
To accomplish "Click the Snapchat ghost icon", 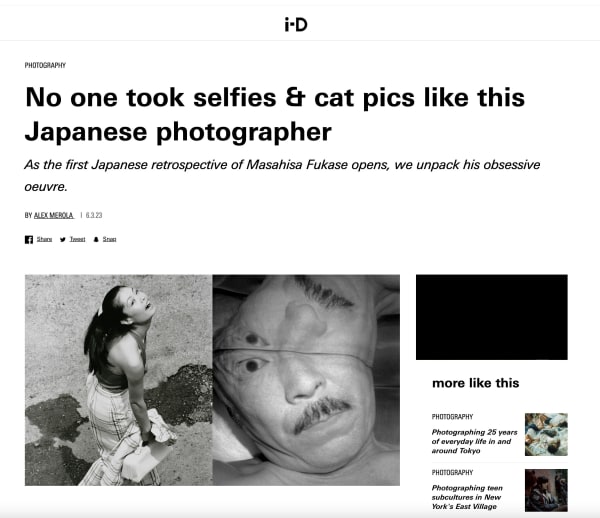I will point(96,239).
